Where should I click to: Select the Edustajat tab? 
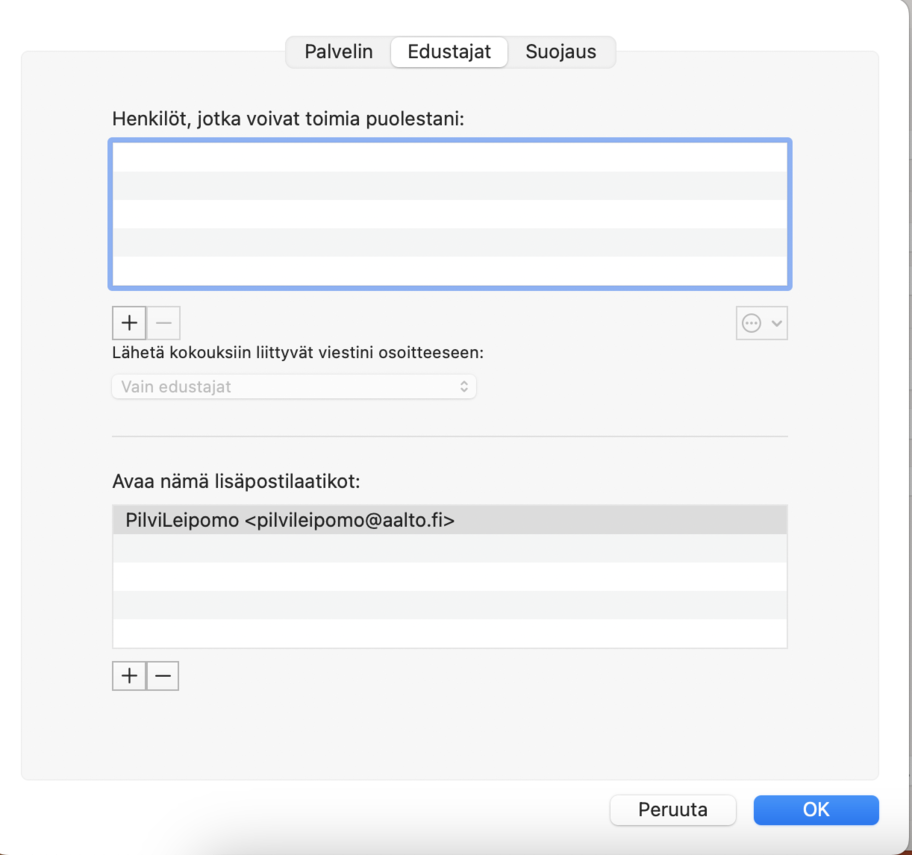point(449,52)
